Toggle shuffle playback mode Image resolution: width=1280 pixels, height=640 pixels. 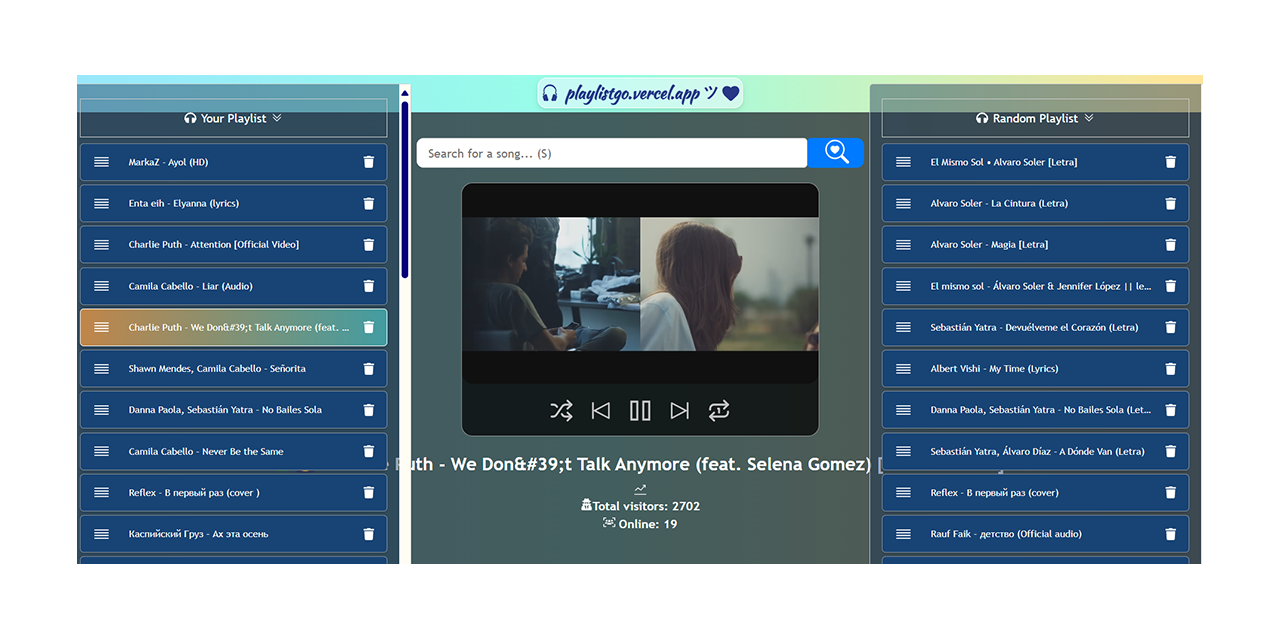click(x=561, y=410)
